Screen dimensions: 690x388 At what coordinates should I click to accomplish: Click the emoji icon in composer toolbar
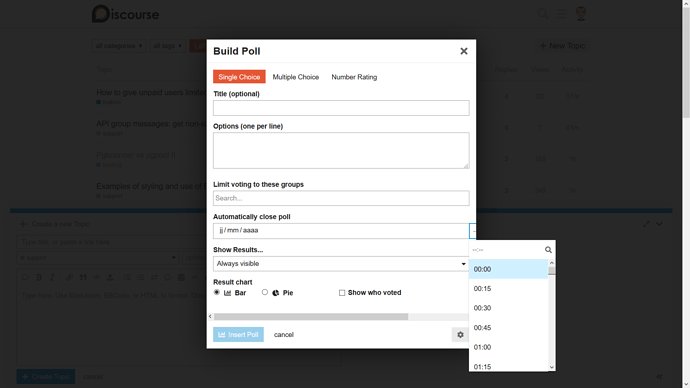click(168, 277)
